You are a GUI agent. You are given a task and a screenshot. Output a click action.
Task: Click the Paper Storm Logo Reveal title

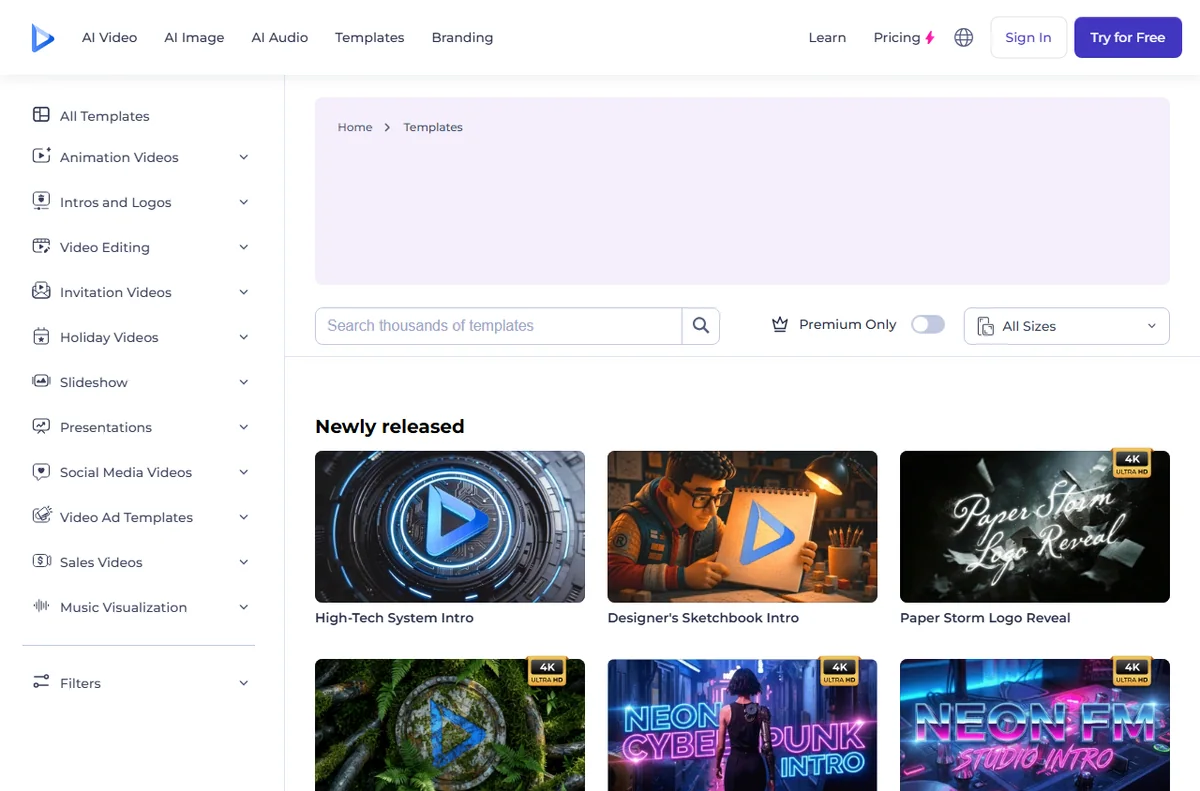point(985,618)
